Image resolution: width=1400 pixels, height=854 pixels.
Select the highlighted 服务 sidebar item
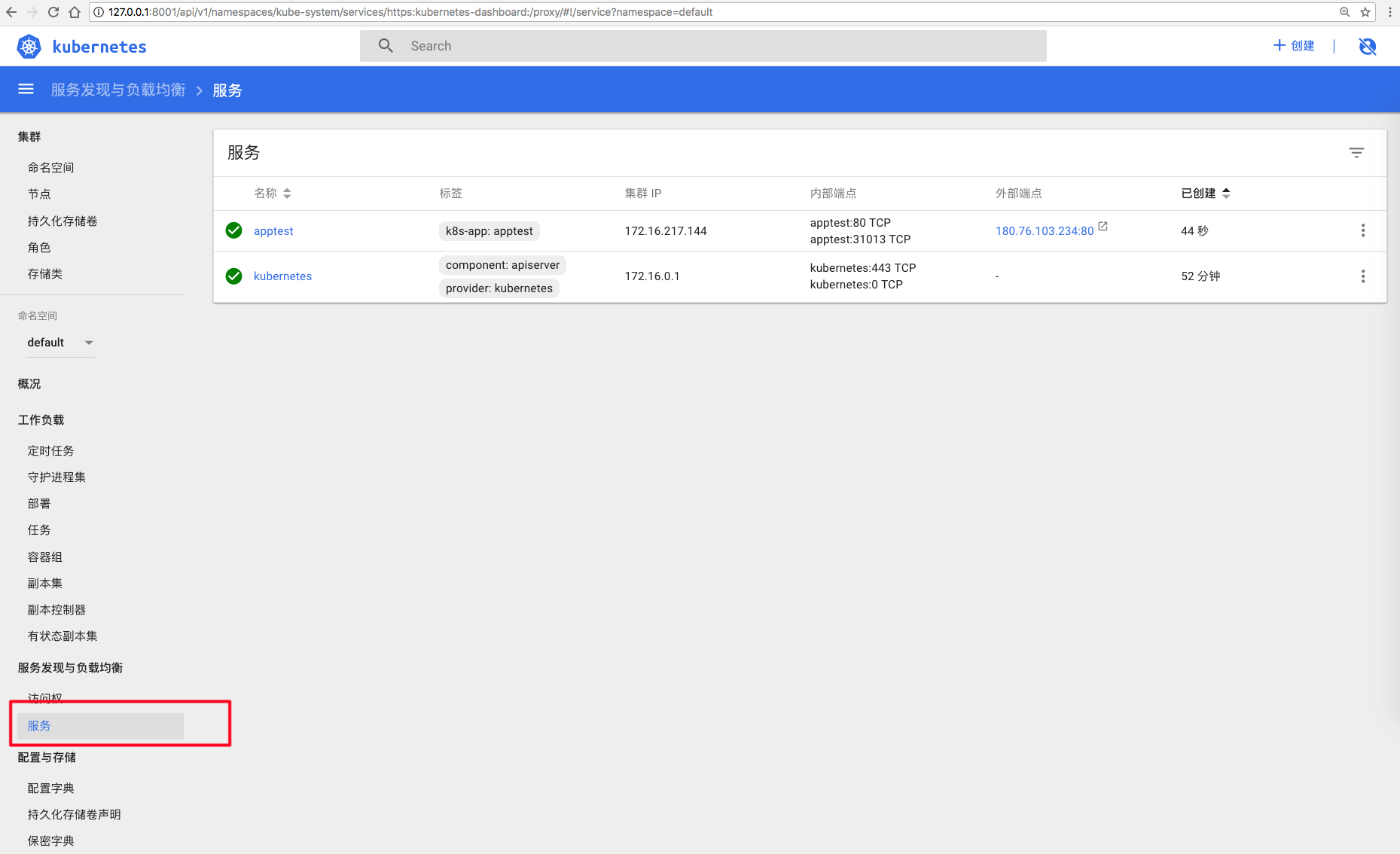101,726
